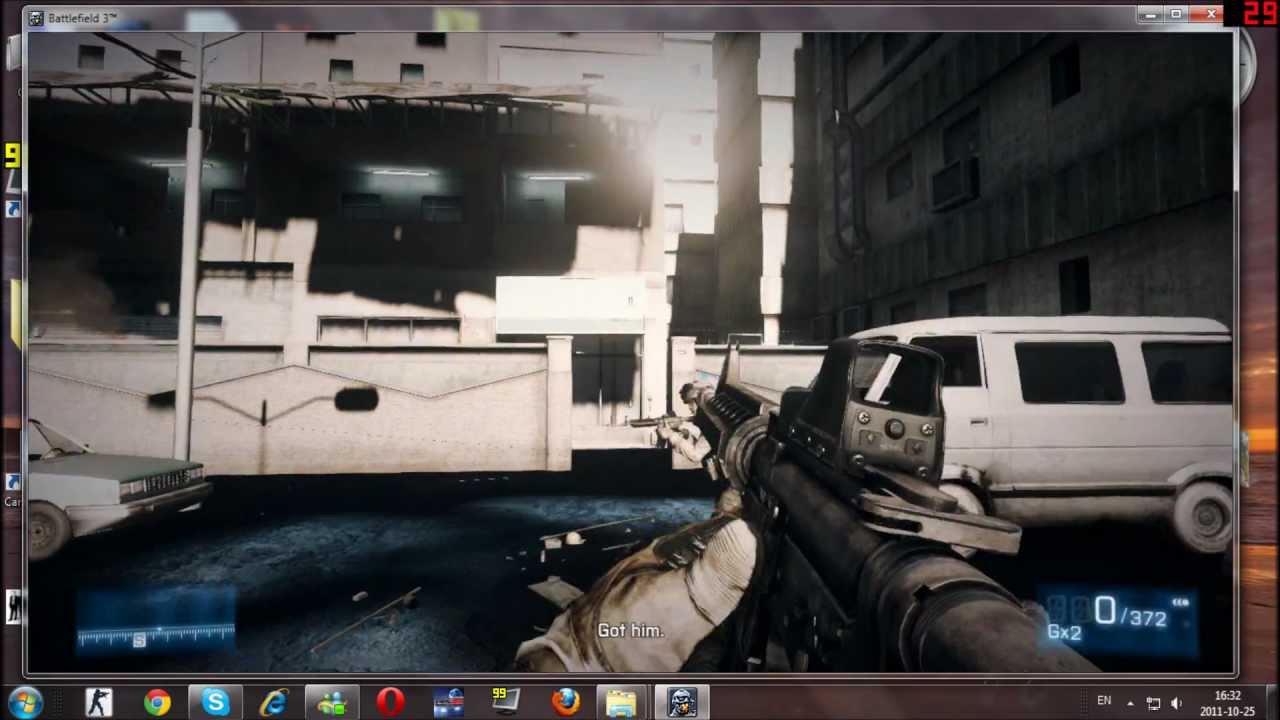Launch Mozilla Firefox from the taskbar

pos(565,702)
